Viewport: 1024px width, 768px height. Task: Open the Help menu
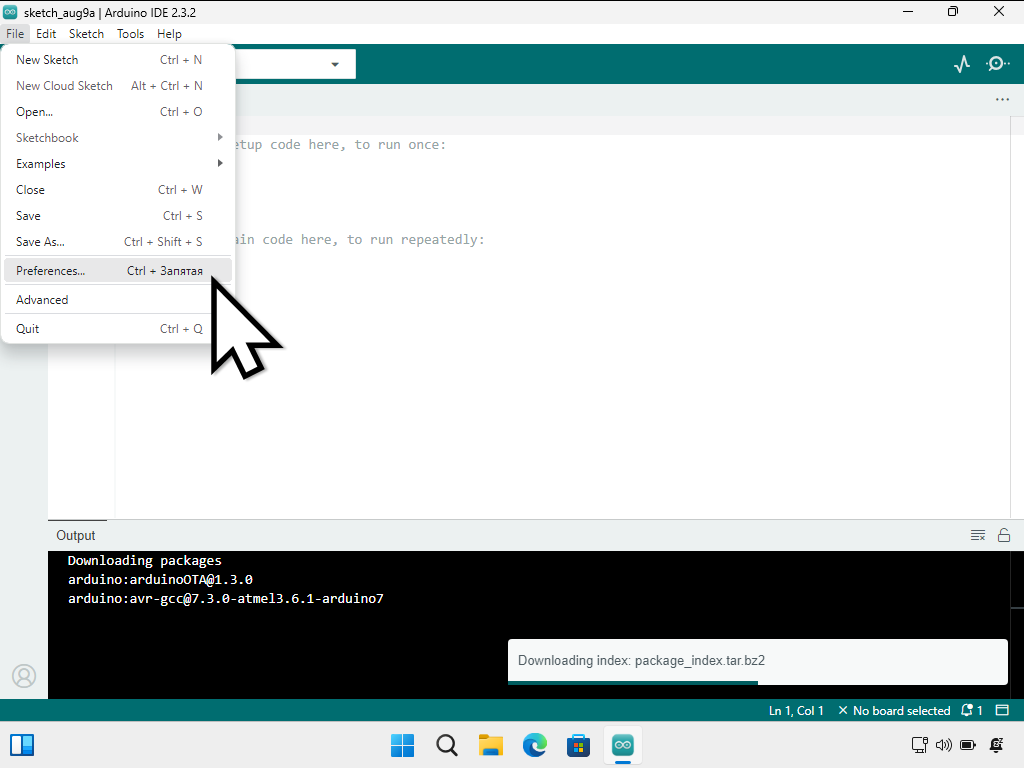point(169,34)
